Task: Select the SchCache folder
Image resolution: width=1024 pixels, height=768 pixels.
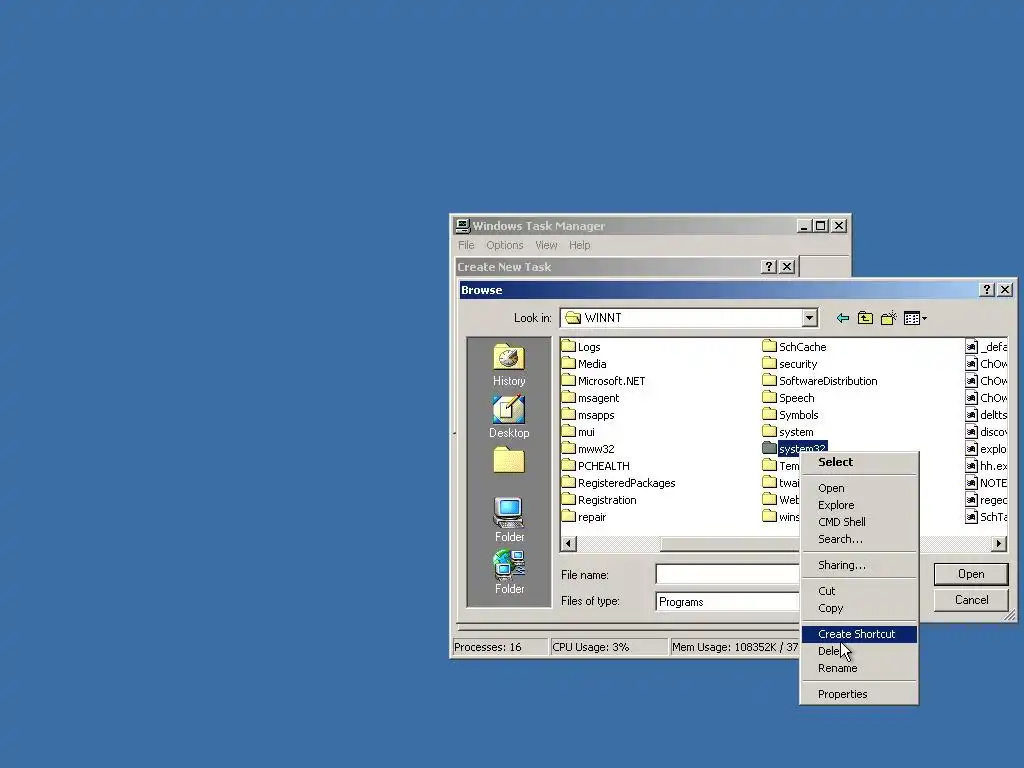Action: click(795, 347)
